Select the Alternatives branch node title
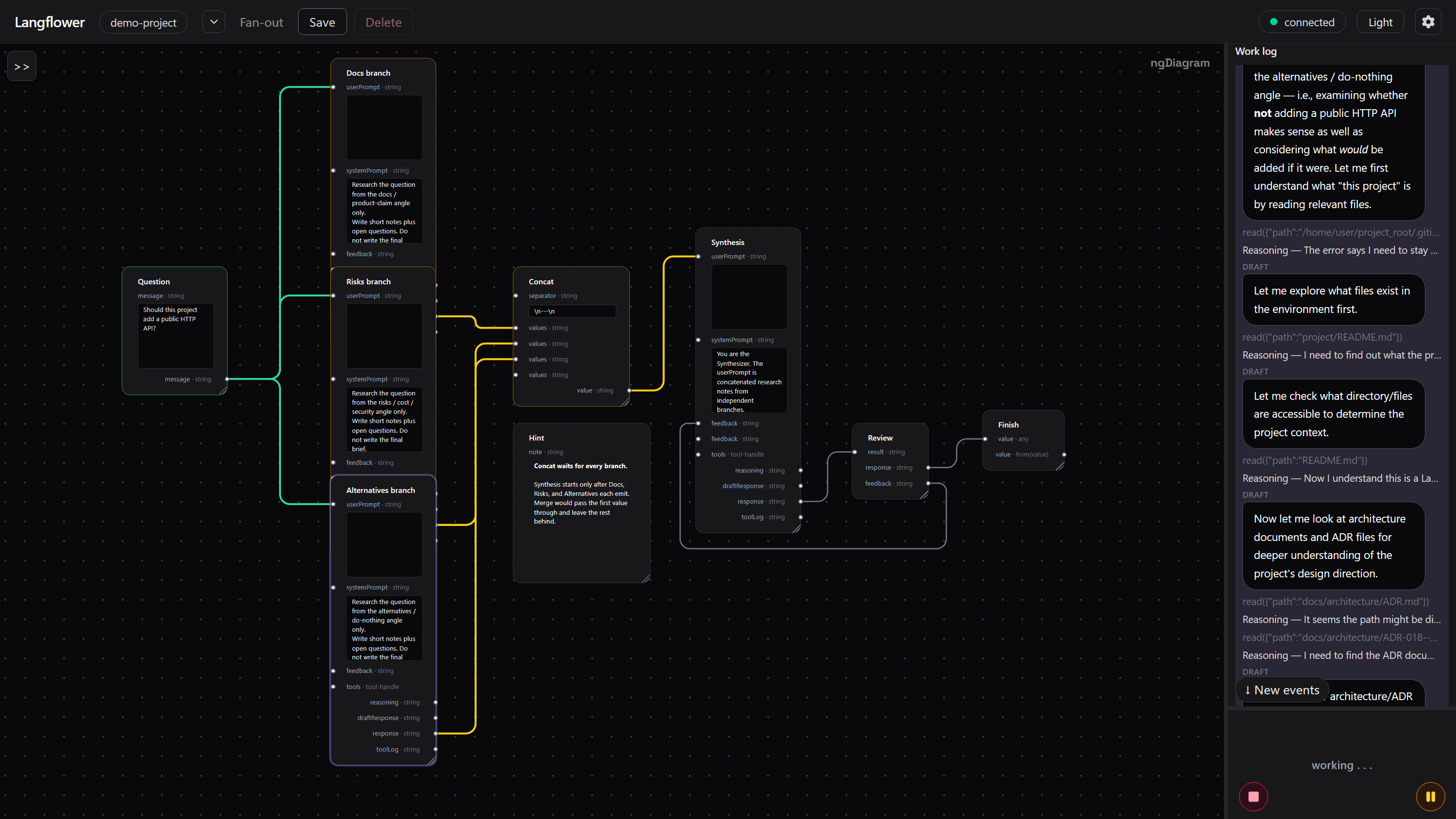Image resolution: width=1456 pixels, height=819 pixels. pos(381,490)
